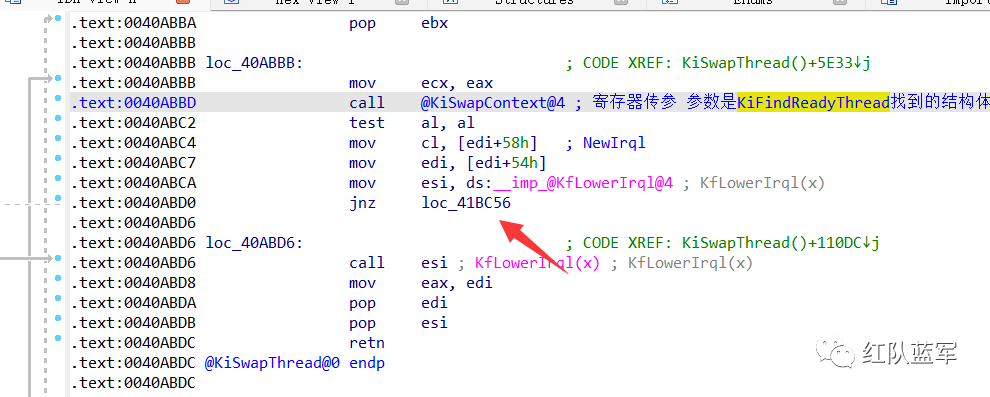
Task: Click address .text:0040ABDA
Action: coord(133,303)
